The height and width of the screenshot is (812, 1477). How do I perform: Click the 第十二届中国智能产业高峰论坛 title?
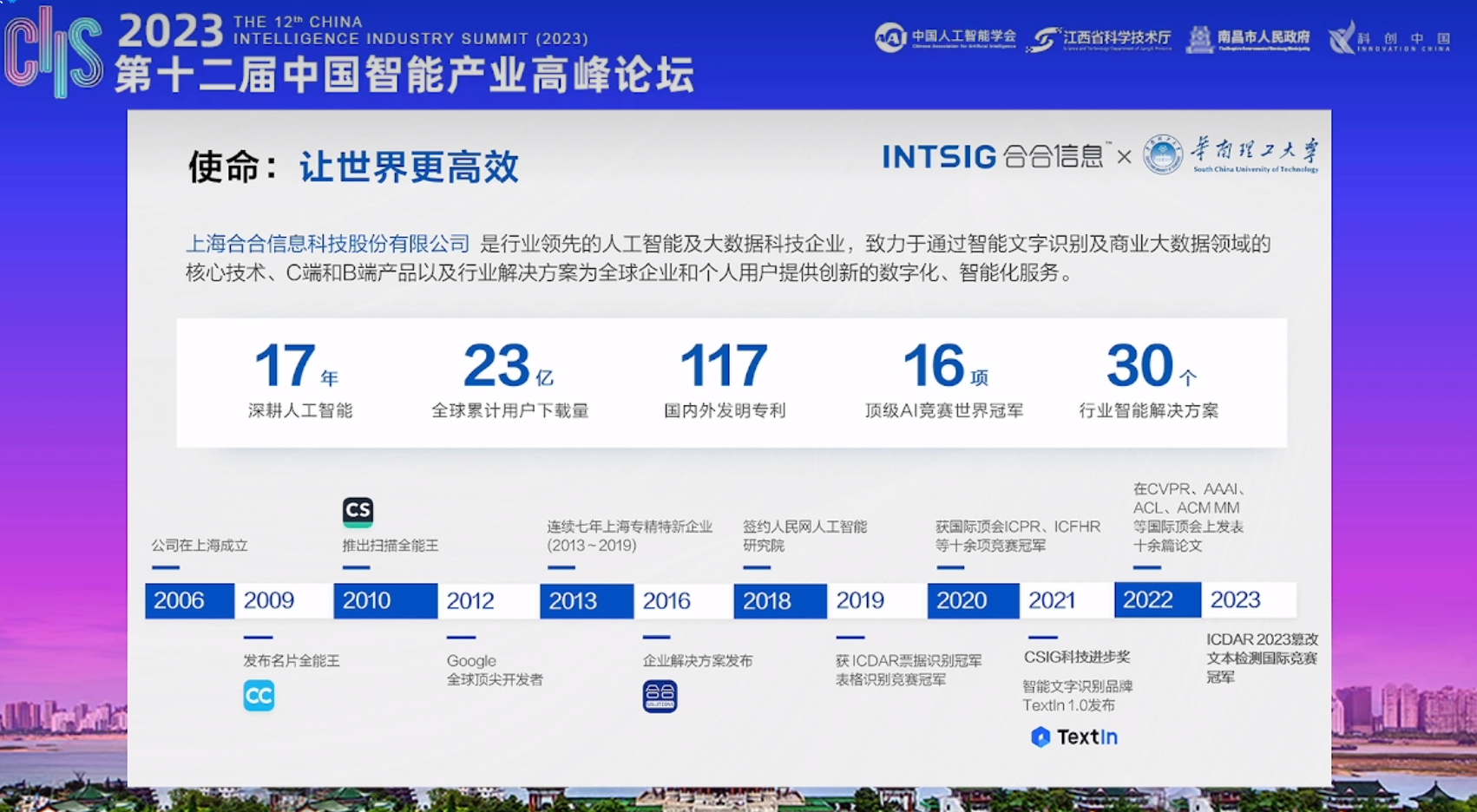coord(404,75)
